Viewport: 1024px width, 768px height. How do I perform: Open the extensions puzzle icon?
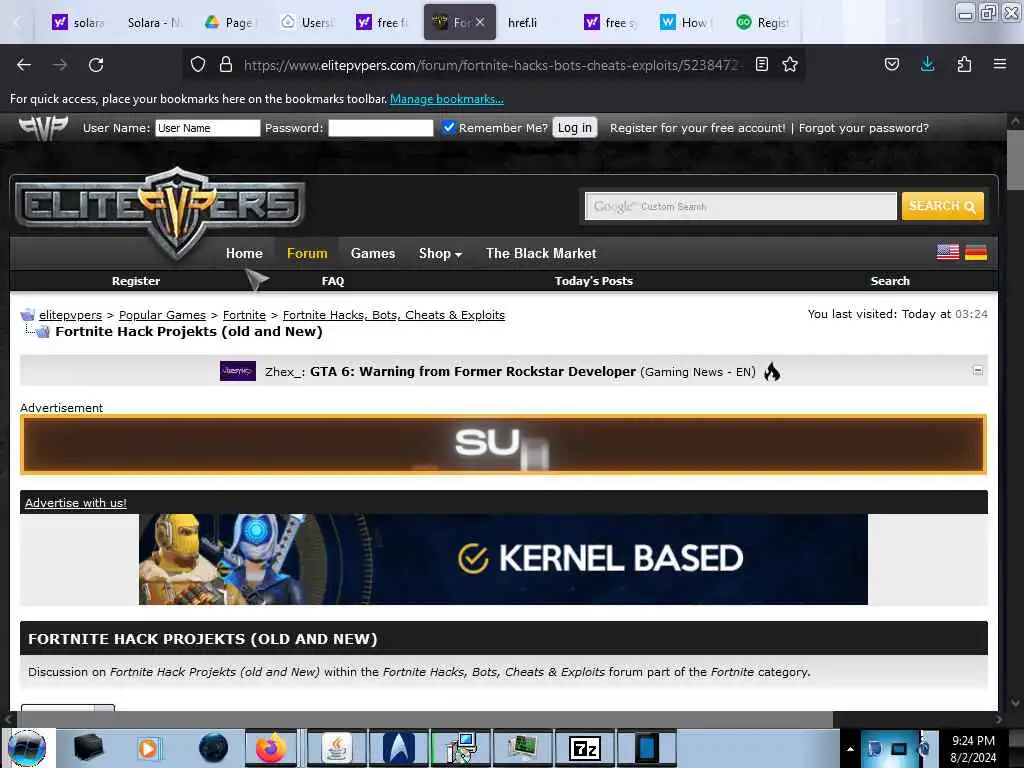(x=964, y=65)
